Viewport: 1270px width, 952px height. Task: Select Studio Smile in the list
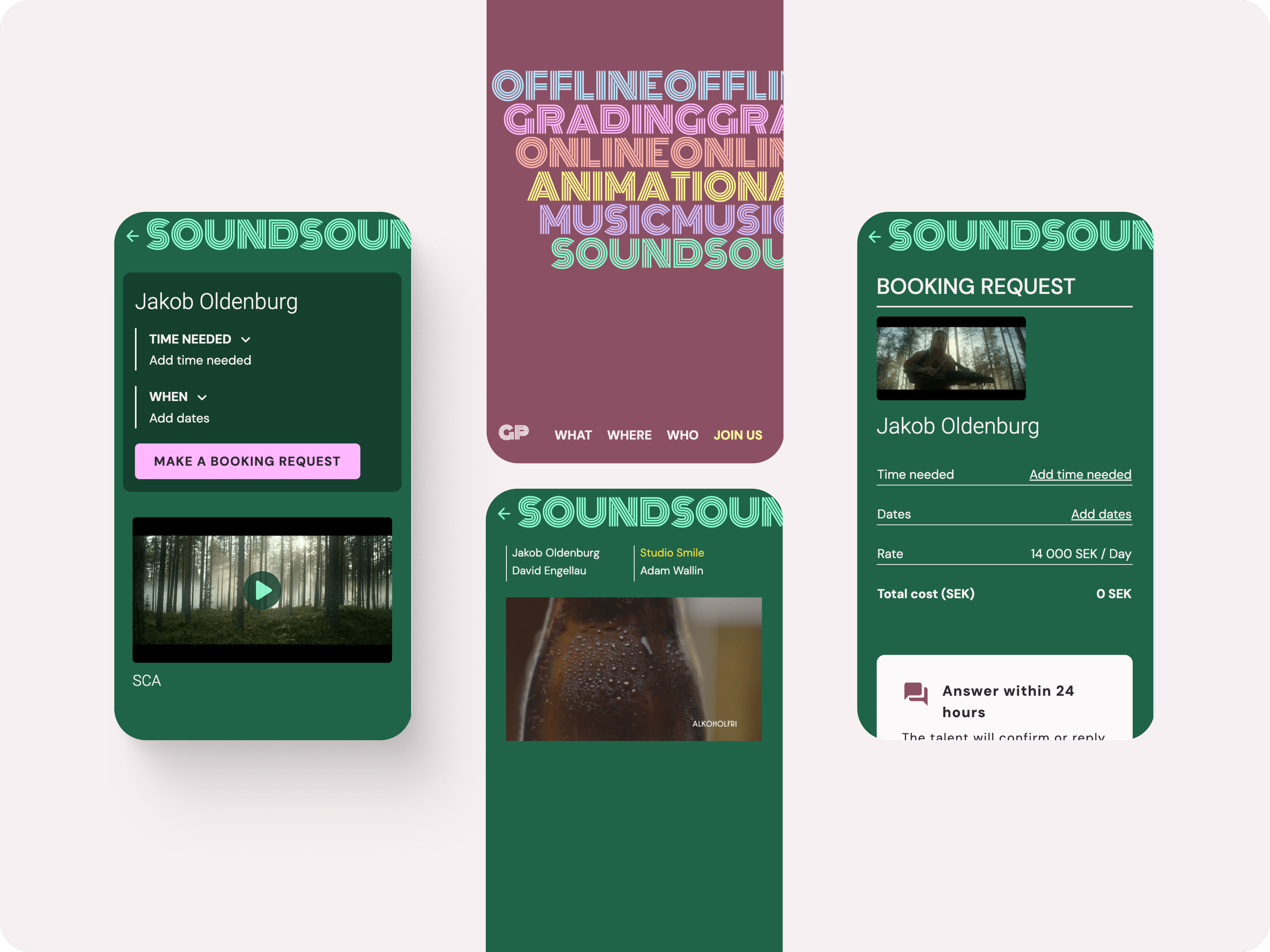pos(671,552)
